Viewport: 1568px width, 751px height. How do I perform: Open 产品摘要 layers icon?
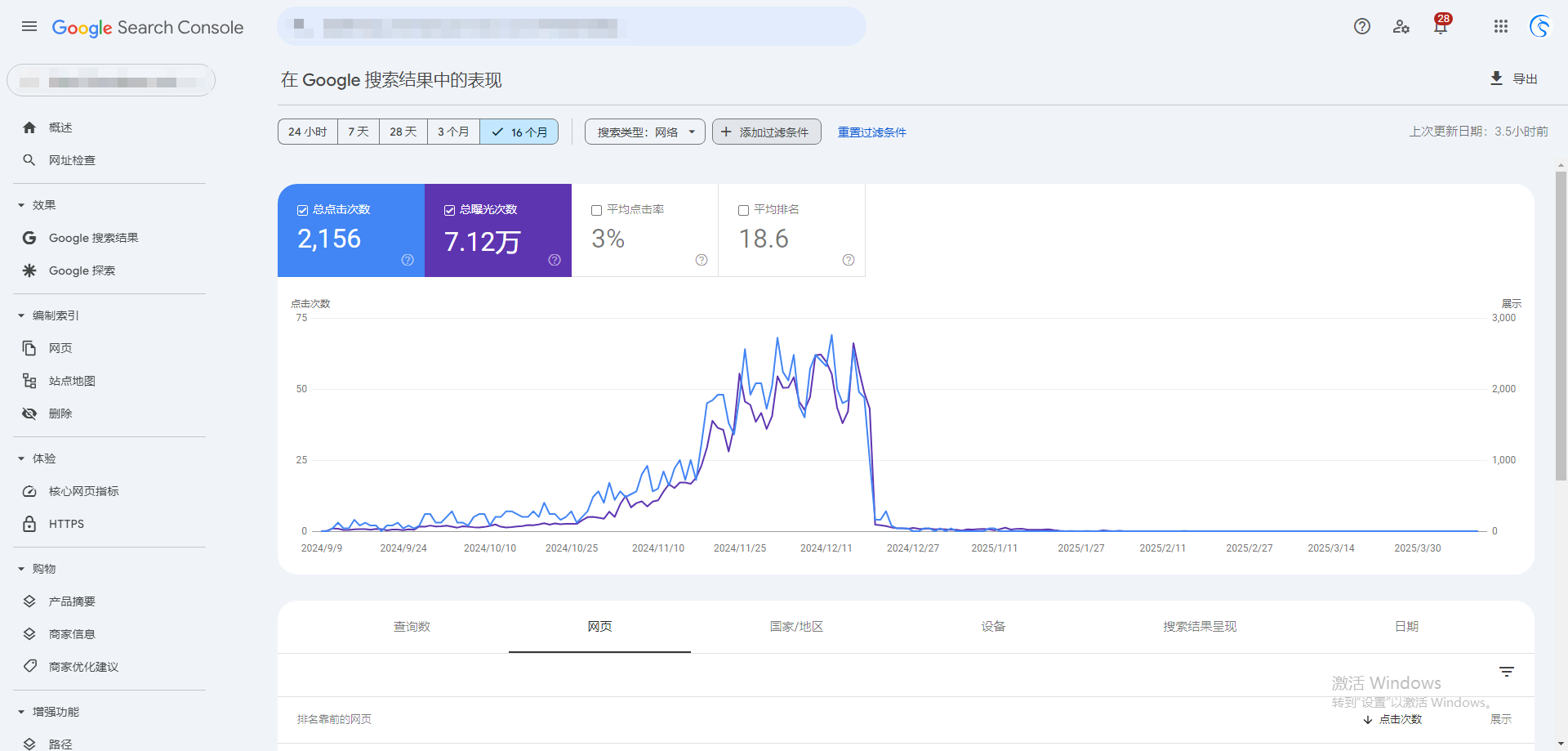click(29, 601)
